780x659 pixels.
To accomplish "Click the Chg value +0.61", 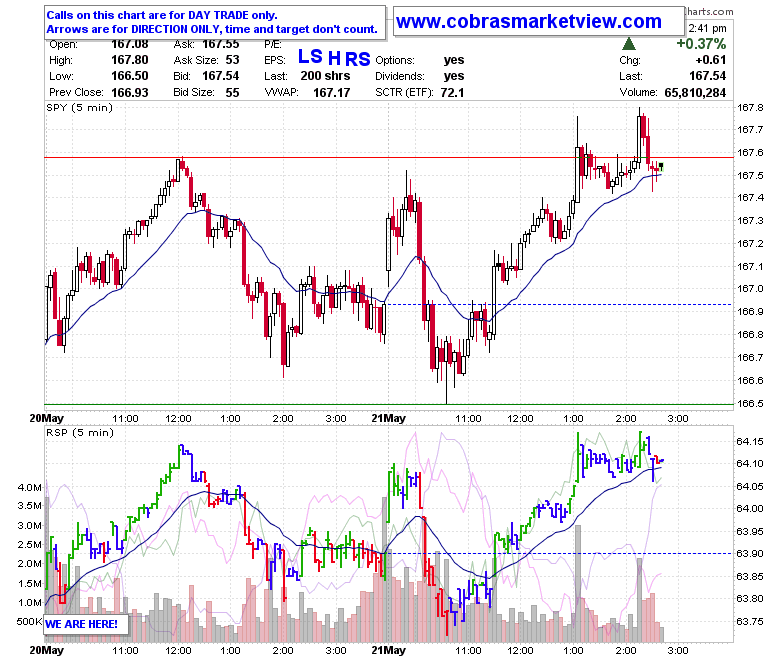I will [x=711, y=60].
